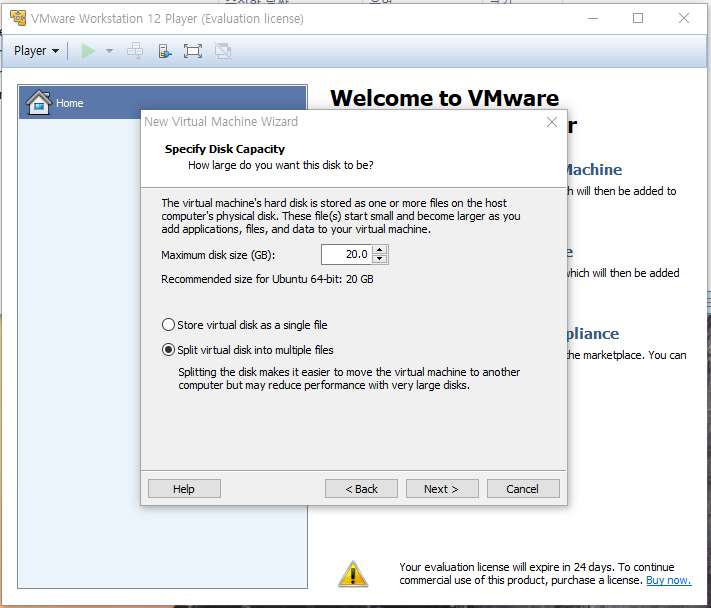Maximize the VMware Player window

tap(638, 18)
